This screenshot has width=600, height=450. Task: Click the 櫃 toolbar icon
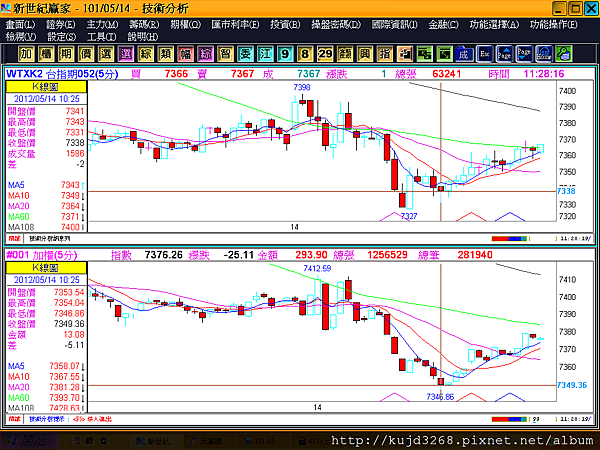pyautogui.click(x=46, y=54)
